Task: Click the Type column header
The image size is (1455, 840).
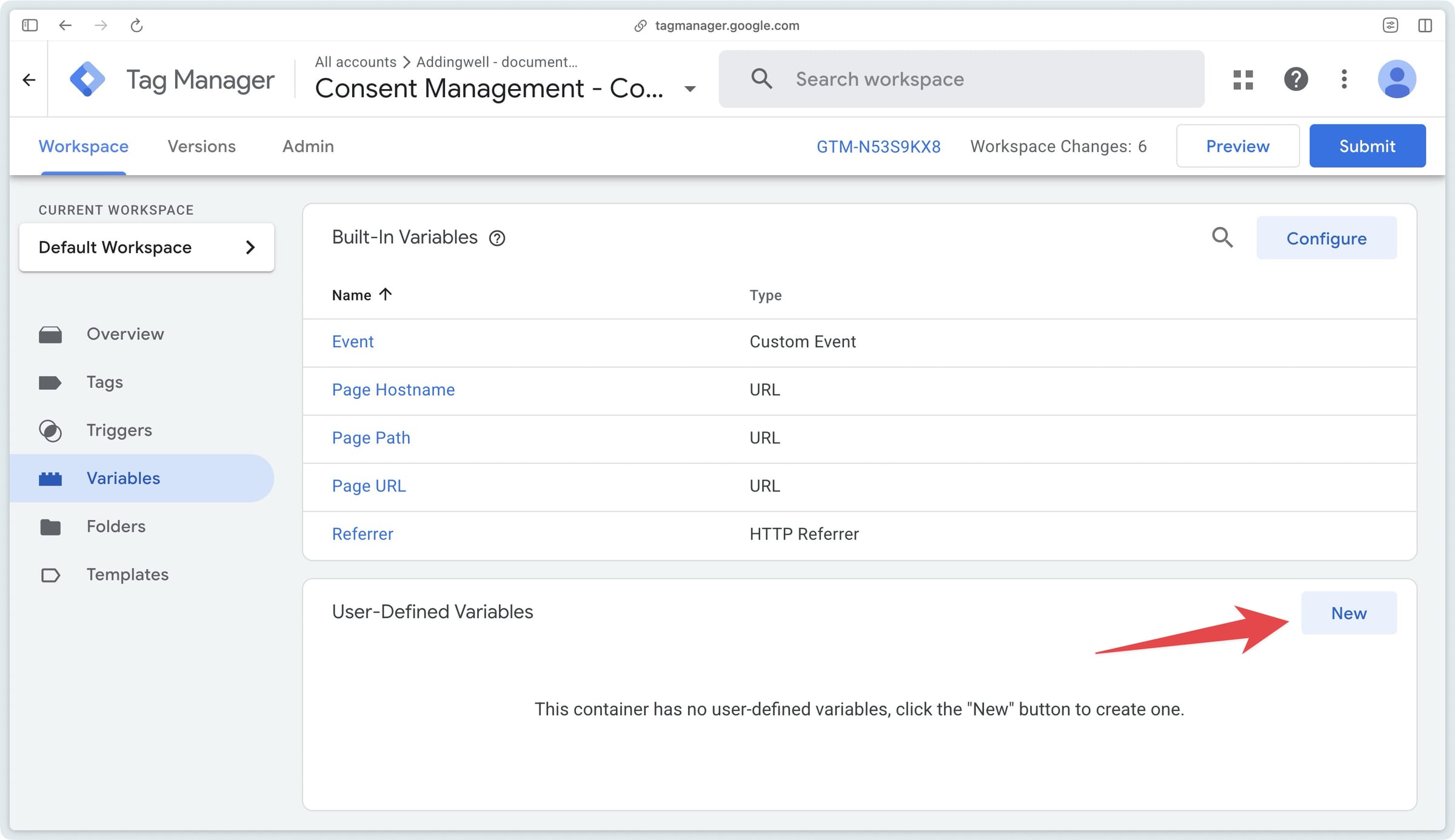Action: point(766,295)
